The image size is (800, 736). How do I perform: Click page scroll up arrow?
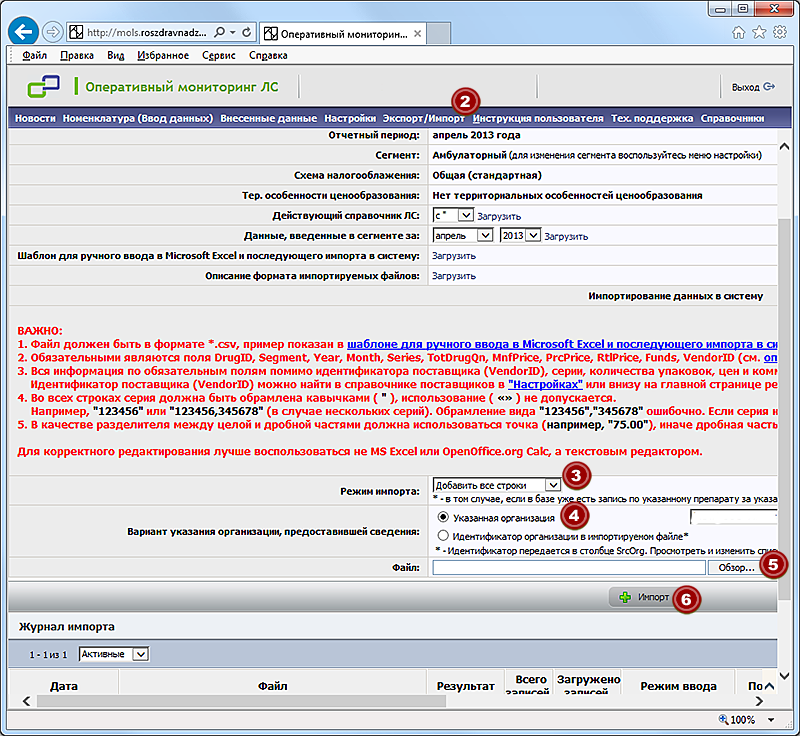click(785, 146)
